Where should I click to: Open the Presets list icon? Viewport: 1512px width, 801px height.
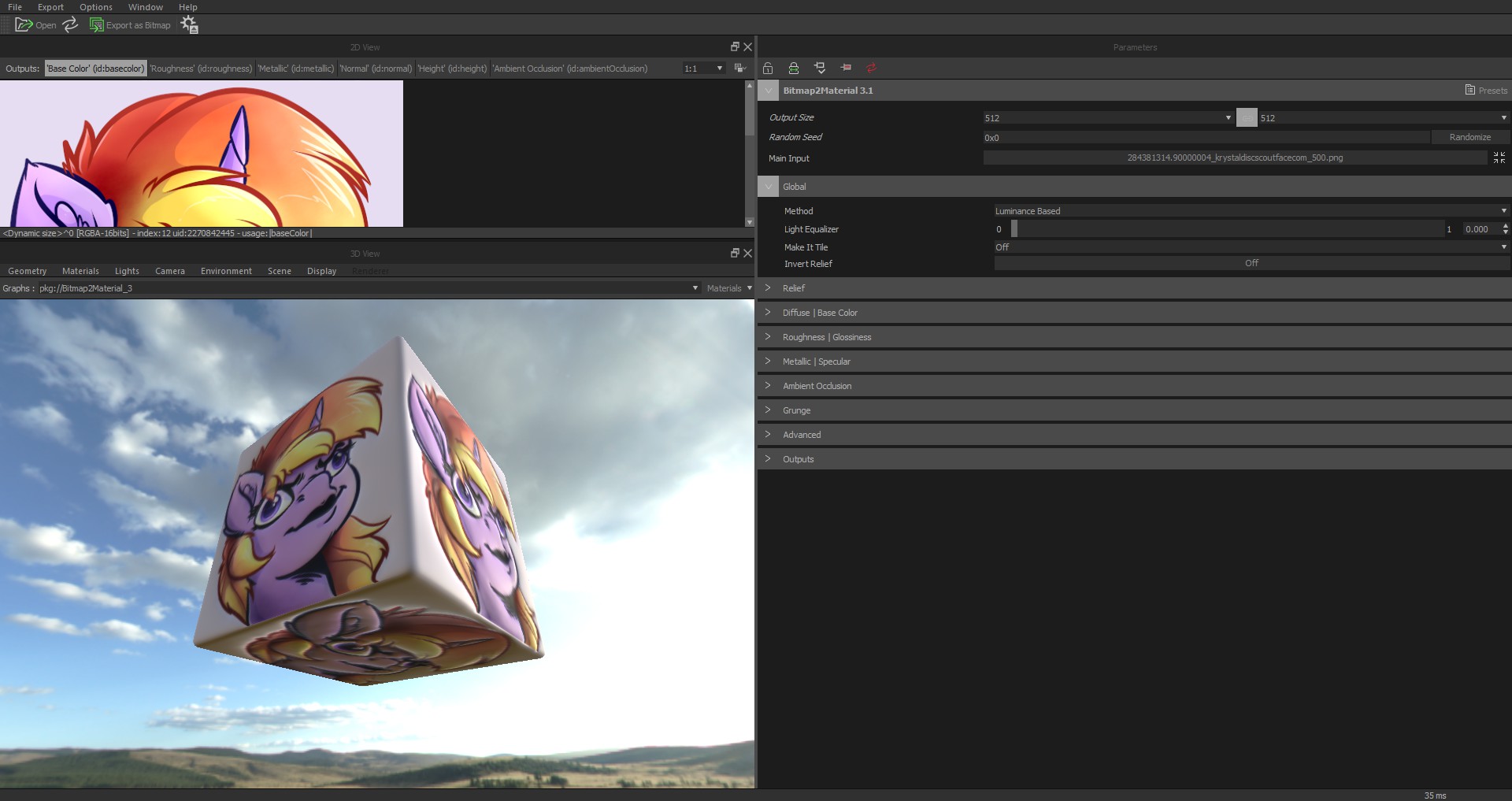[1469, 90]
